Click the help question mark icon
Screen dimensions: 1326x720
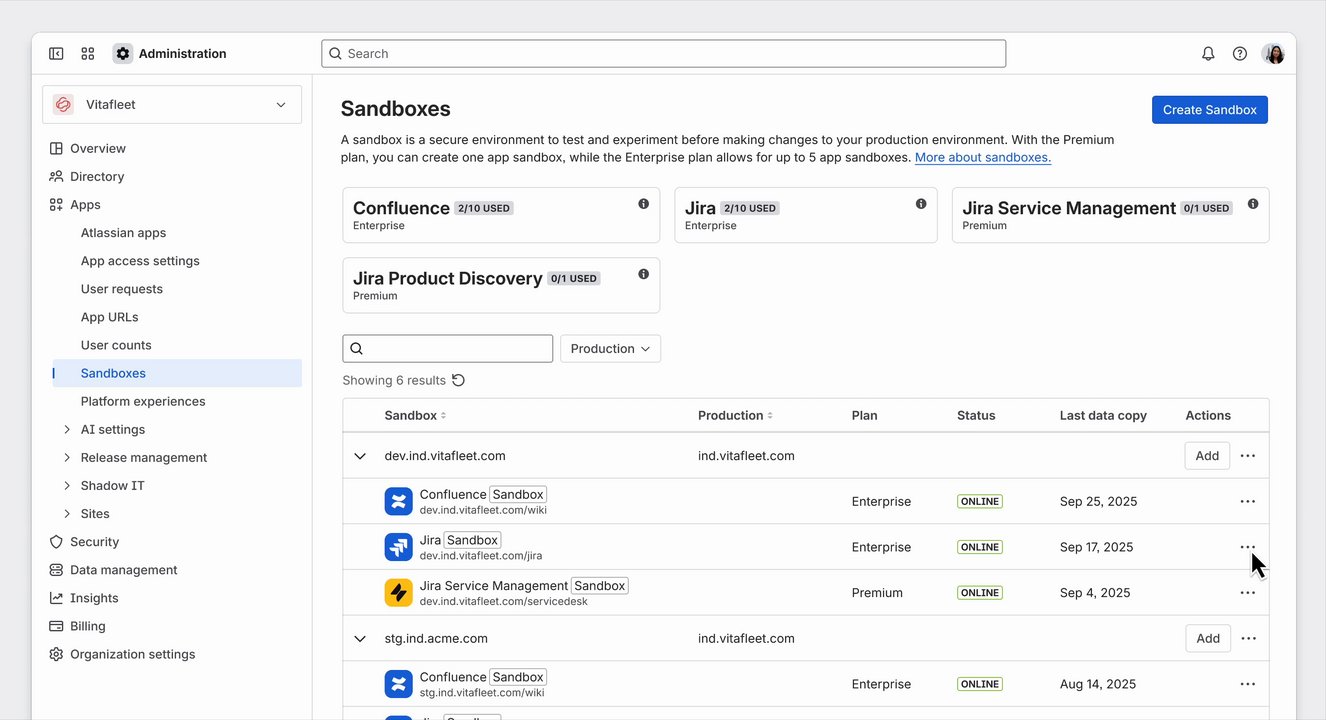(x=1240, y=54)
